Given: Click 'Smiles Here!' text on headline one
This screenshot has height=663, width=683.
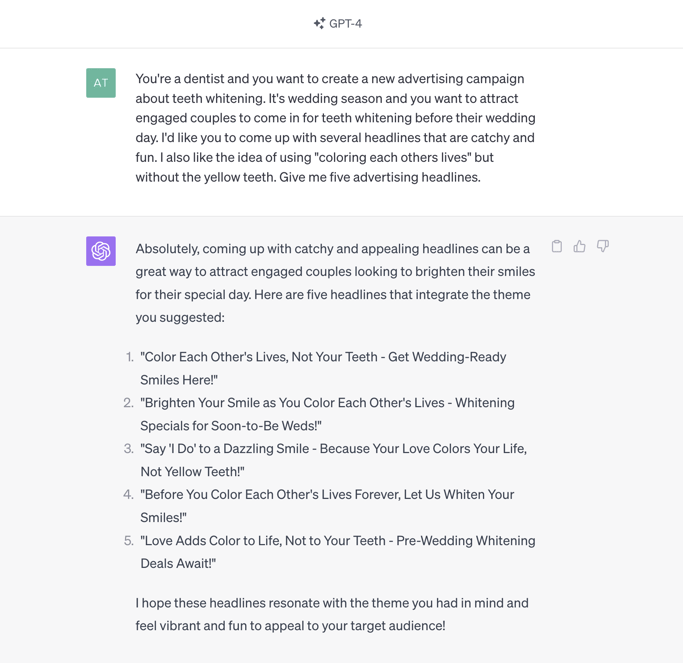Looking at the screenshot, I should click(179, 380).
